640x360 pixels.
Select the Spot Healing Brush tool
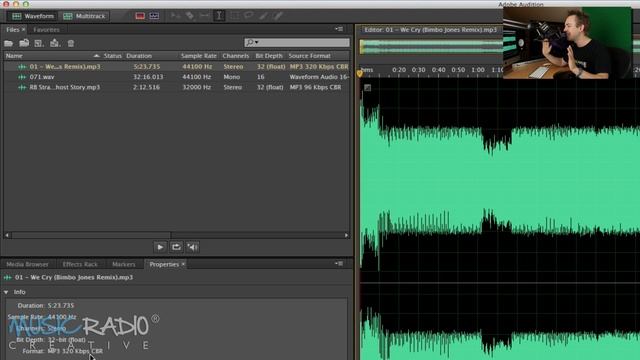pos(278,16)
